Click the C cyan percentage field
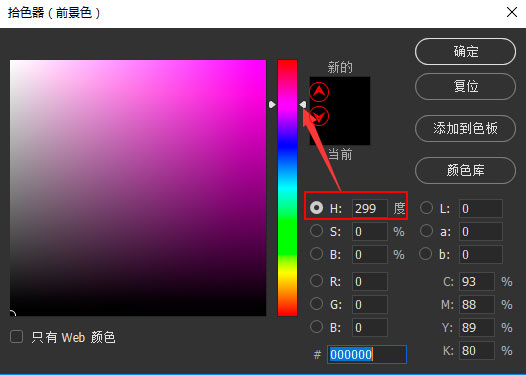Image resolution: width=526 pixels, height=375 pixels. click(477, 281)
